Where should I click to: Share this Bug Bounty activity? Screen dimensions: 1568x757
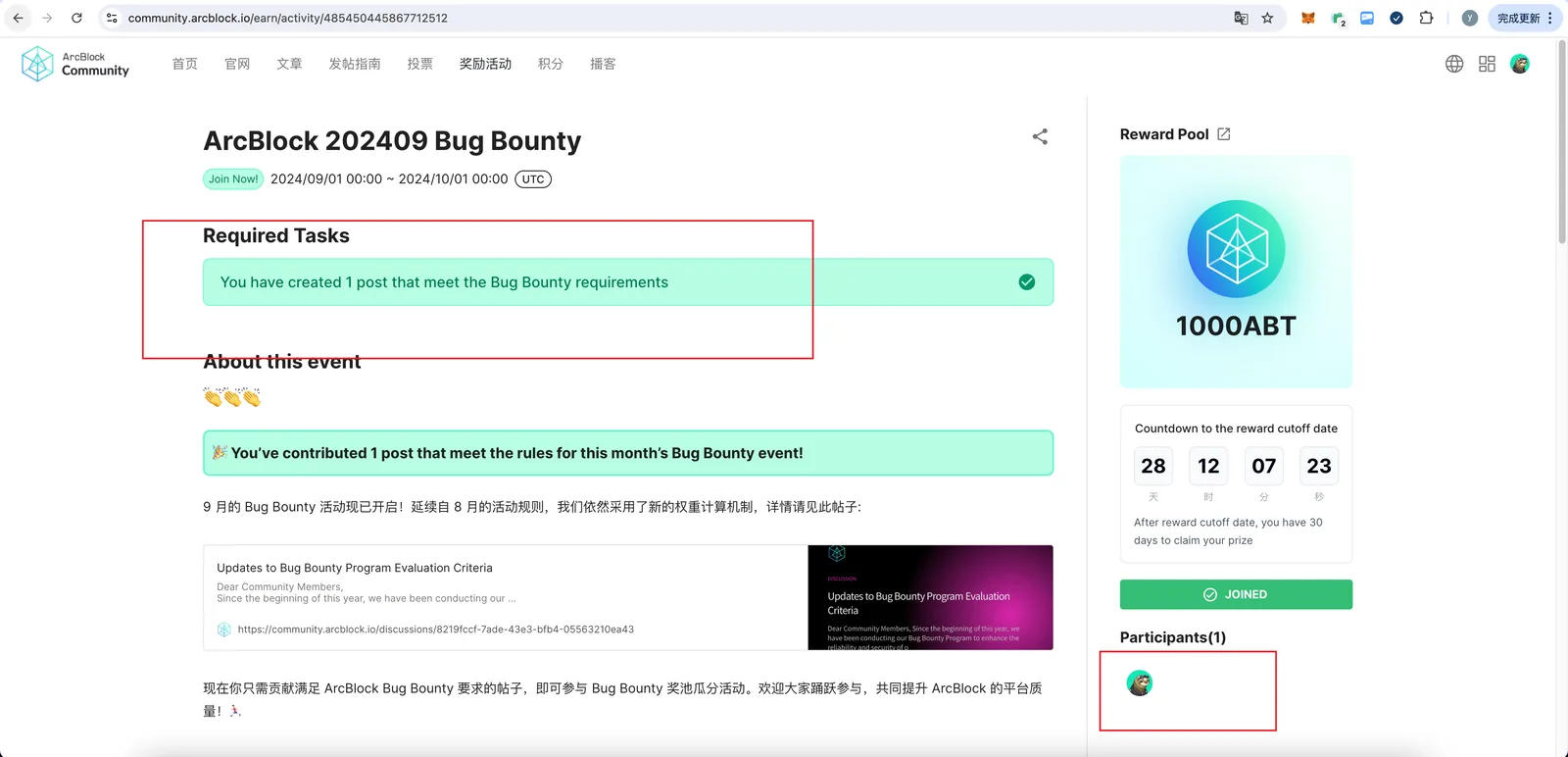[1040, 136]
